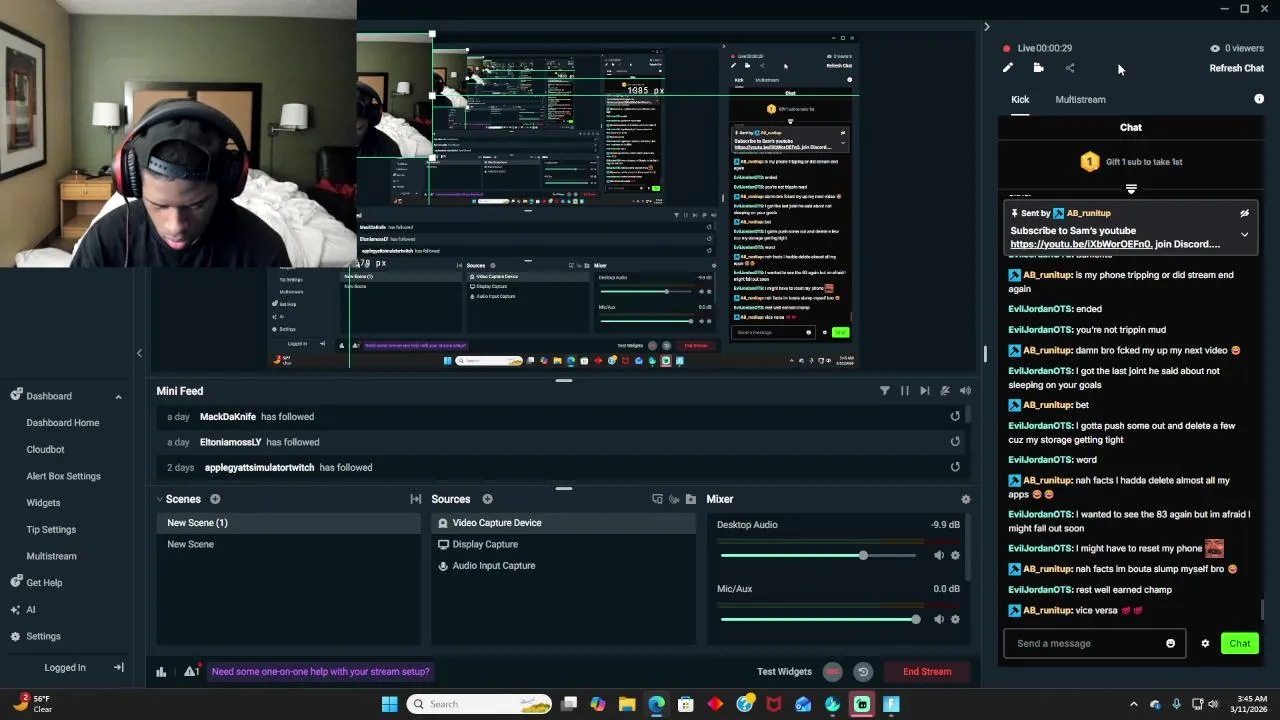Skip the current alert in Mini Feed
The width and height of the screenshot is (1280, 720).
925,391
